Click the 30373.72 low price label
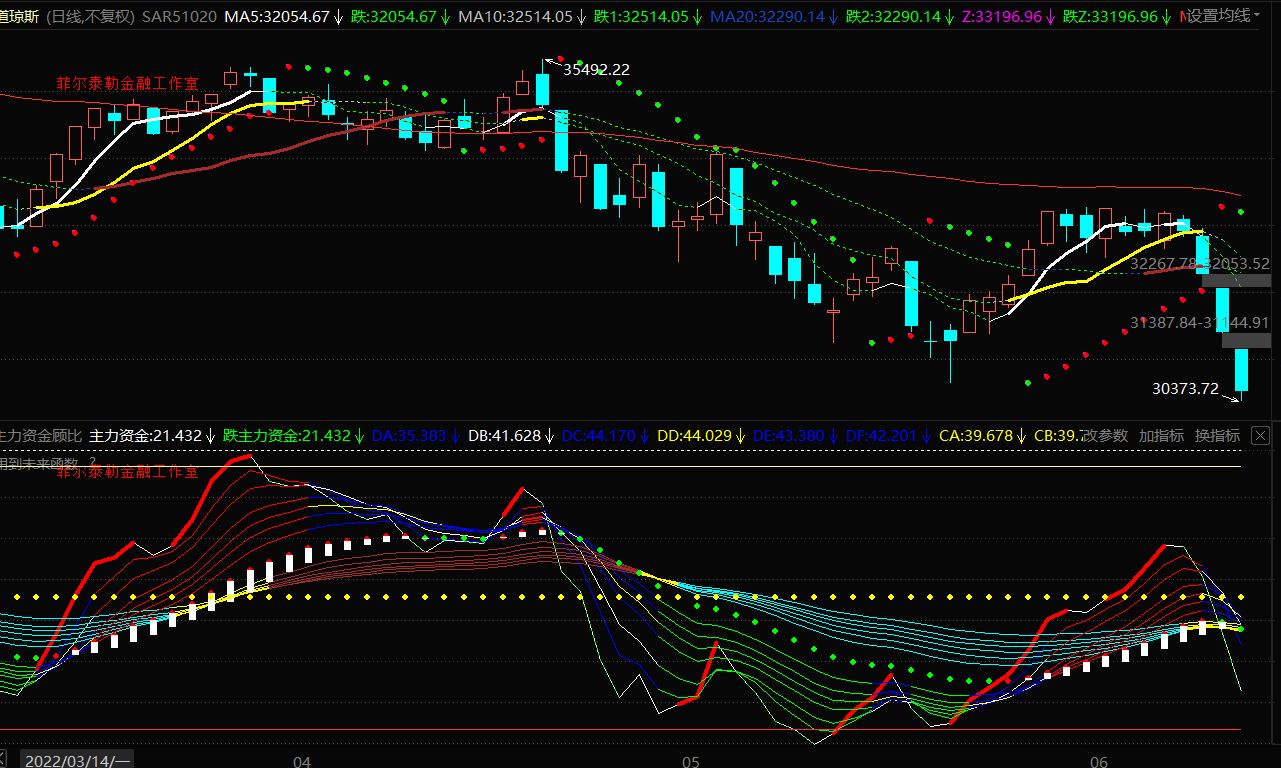This screenshot has width=1281, height=768. [x=1185, y=389]
